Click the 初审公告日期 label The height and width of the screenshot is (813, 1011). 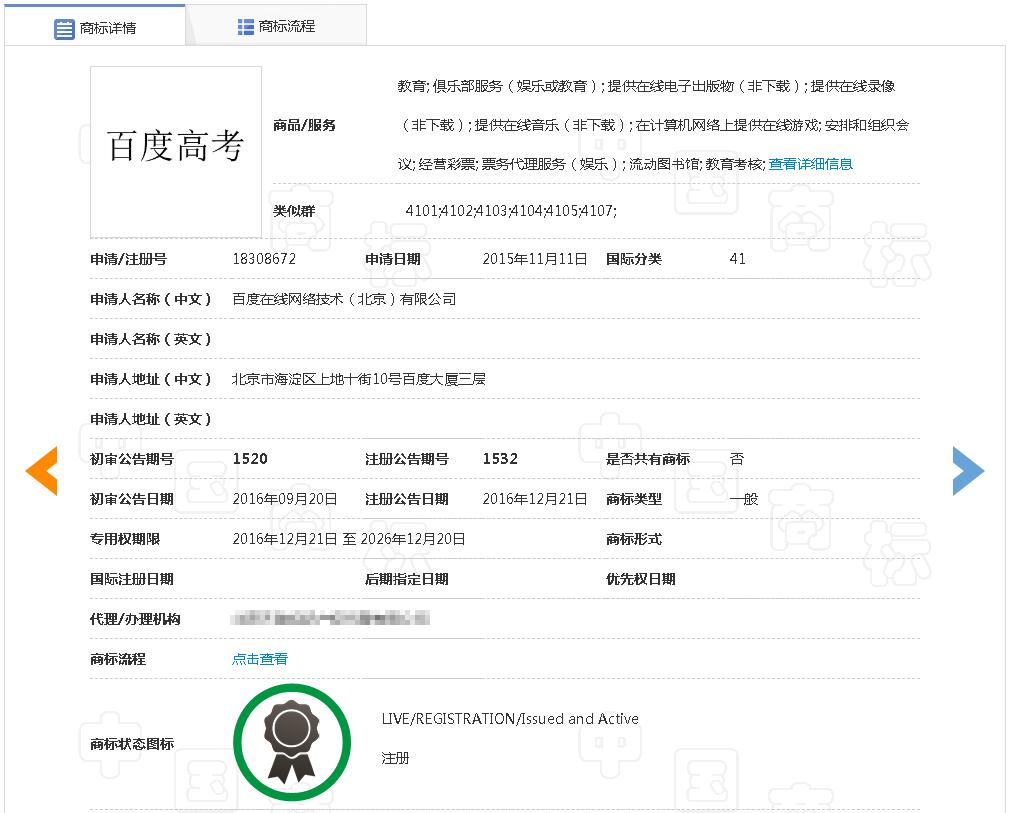[x=132, y=499]
